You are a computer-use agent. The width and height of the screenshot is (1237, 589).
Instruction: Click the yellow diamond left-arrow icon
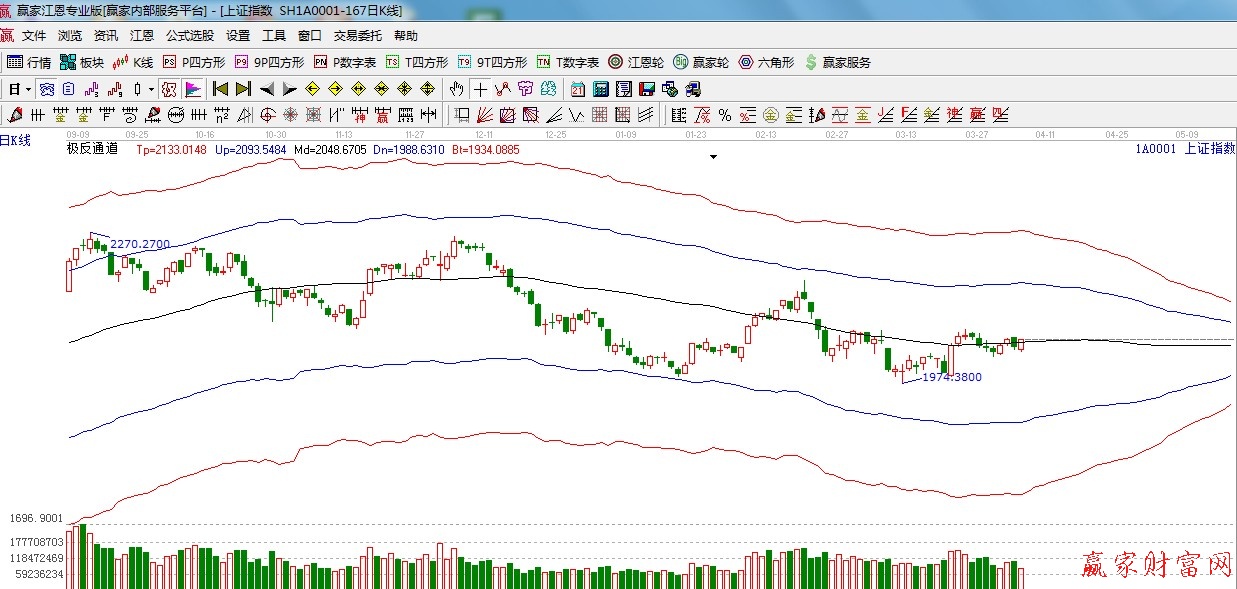[x=312, y=89]
